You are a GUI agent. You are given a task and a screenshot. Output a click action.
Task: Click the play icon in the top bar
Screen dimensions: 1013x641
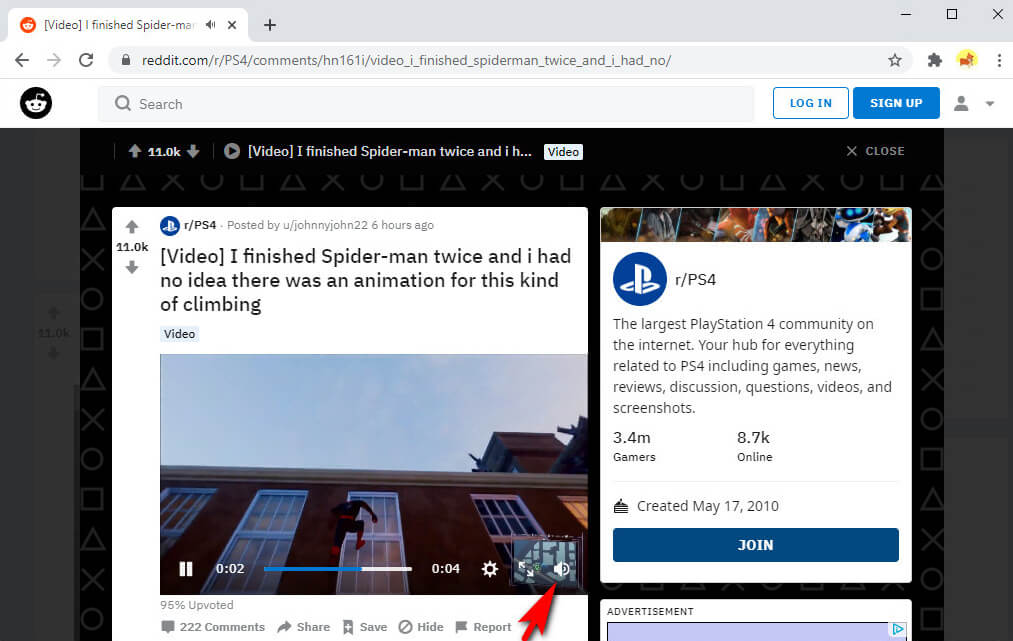[232, 151]
